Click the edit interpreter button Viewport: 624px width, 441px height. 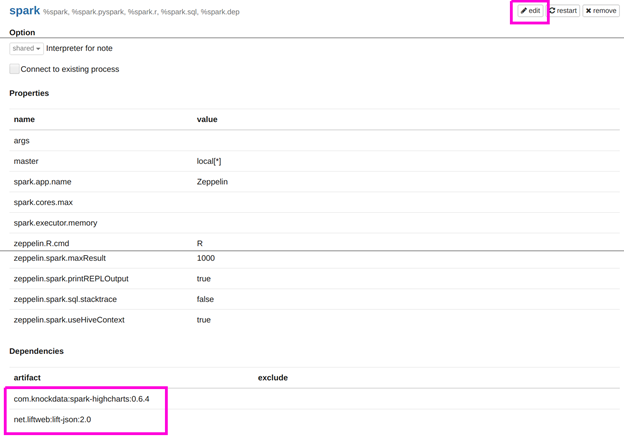pyautogui.click(x=530, y=11)
